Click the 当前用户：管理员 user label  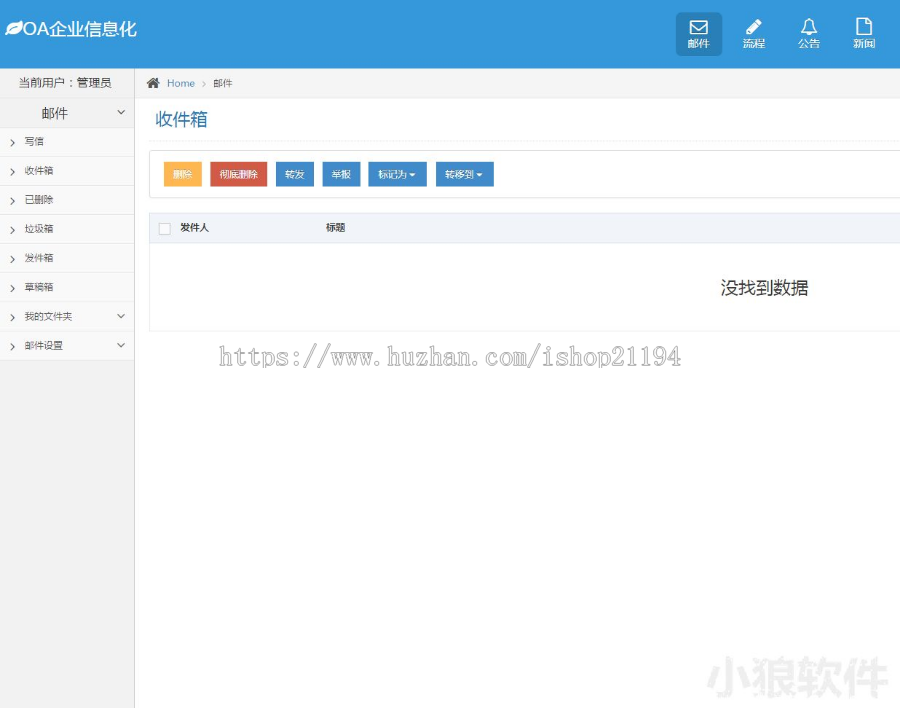click(x=65, y=83)
